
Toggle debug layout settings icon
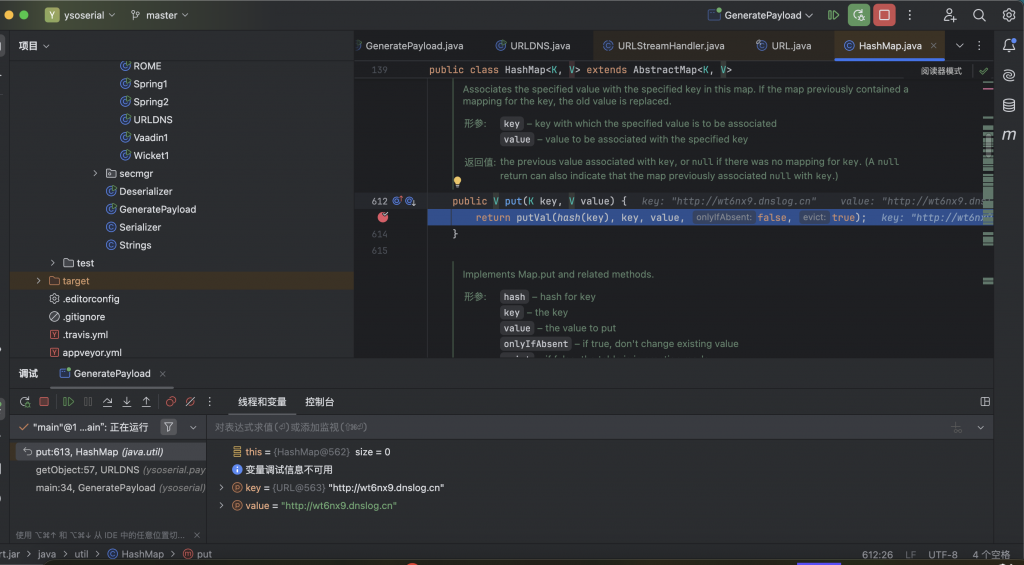point(985,402)
